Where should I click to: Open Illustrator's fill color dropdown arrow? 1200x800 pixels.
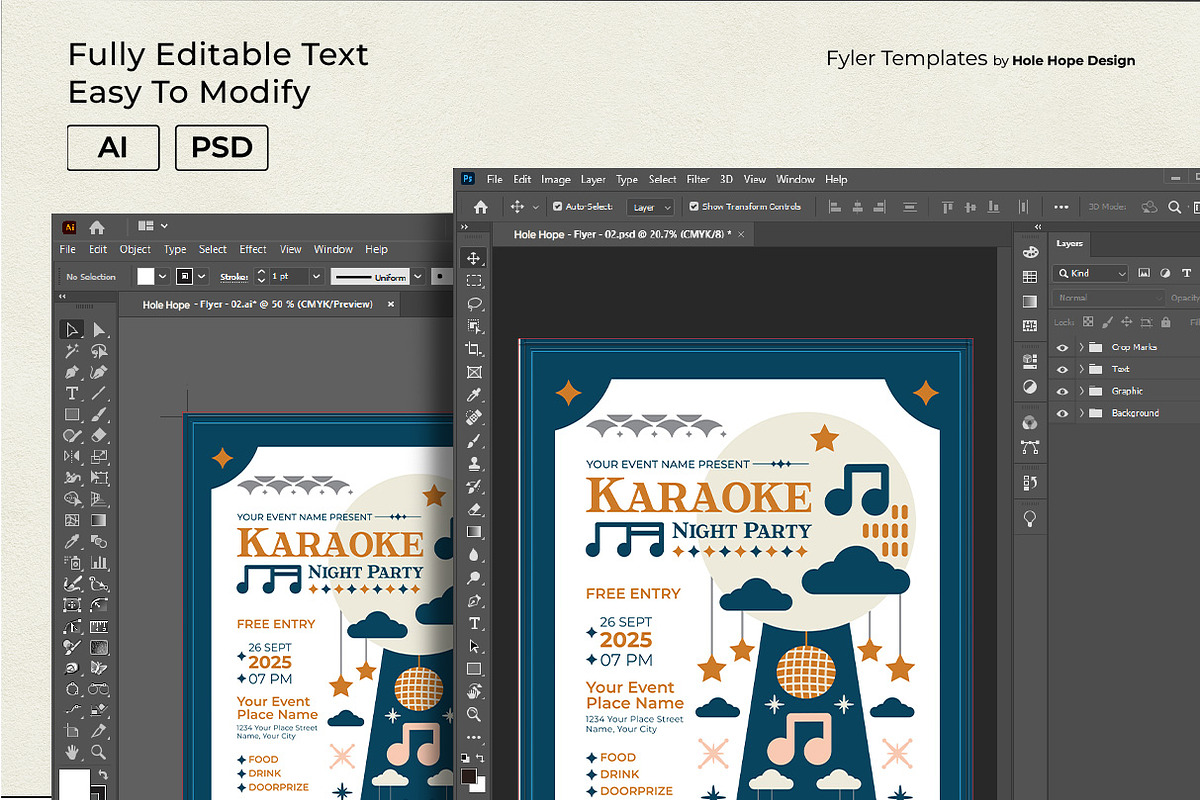tap(161, 277)
